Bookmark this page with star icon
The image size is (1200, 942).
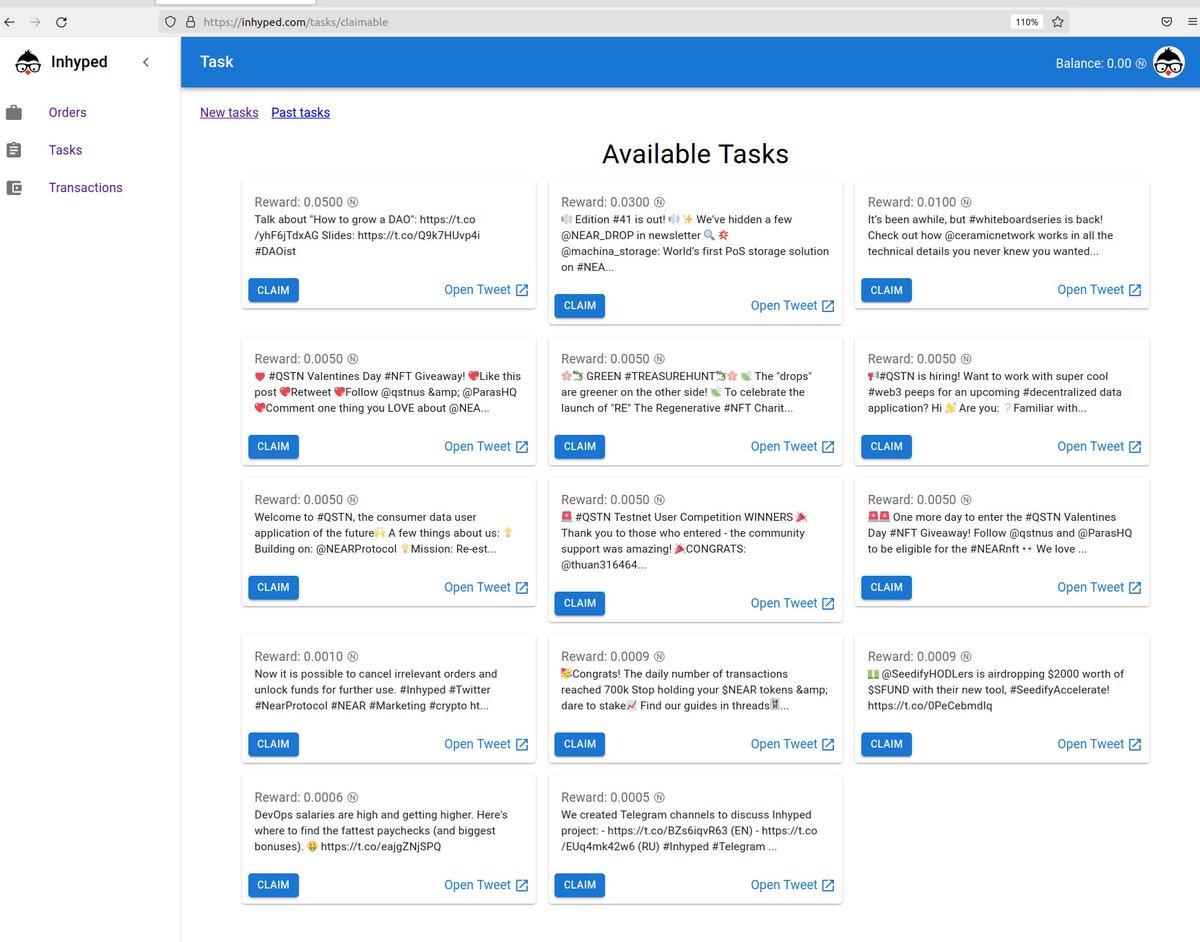[1058, 21]
